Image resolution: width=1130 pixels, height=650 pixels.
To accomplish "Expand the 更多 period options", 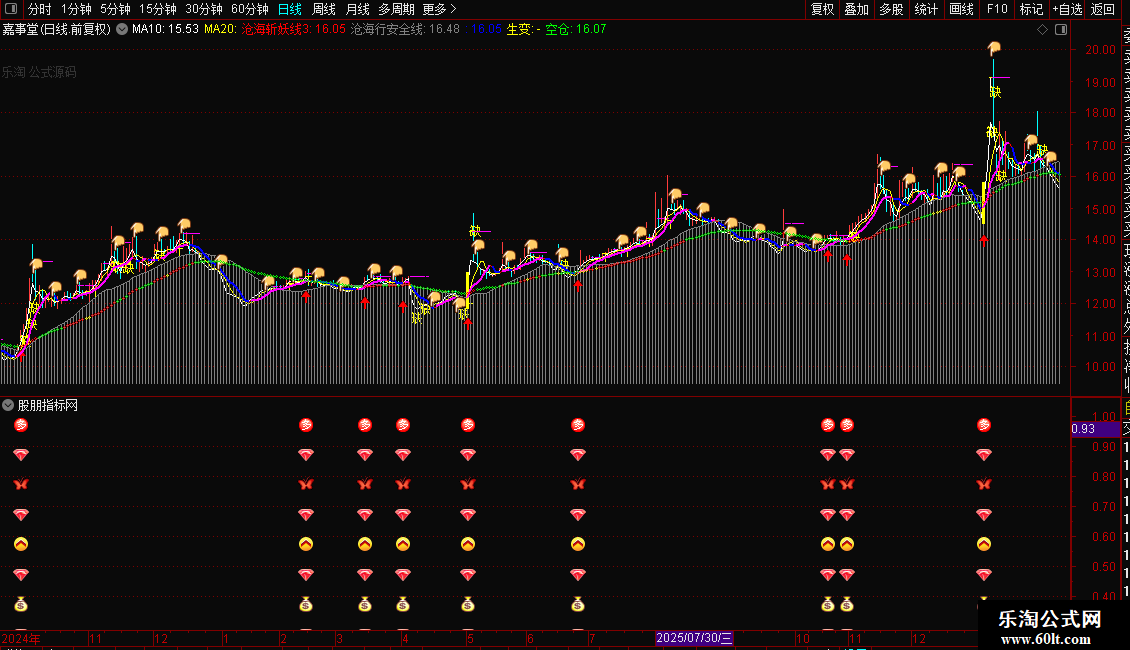I will click(x=439, y=9).
